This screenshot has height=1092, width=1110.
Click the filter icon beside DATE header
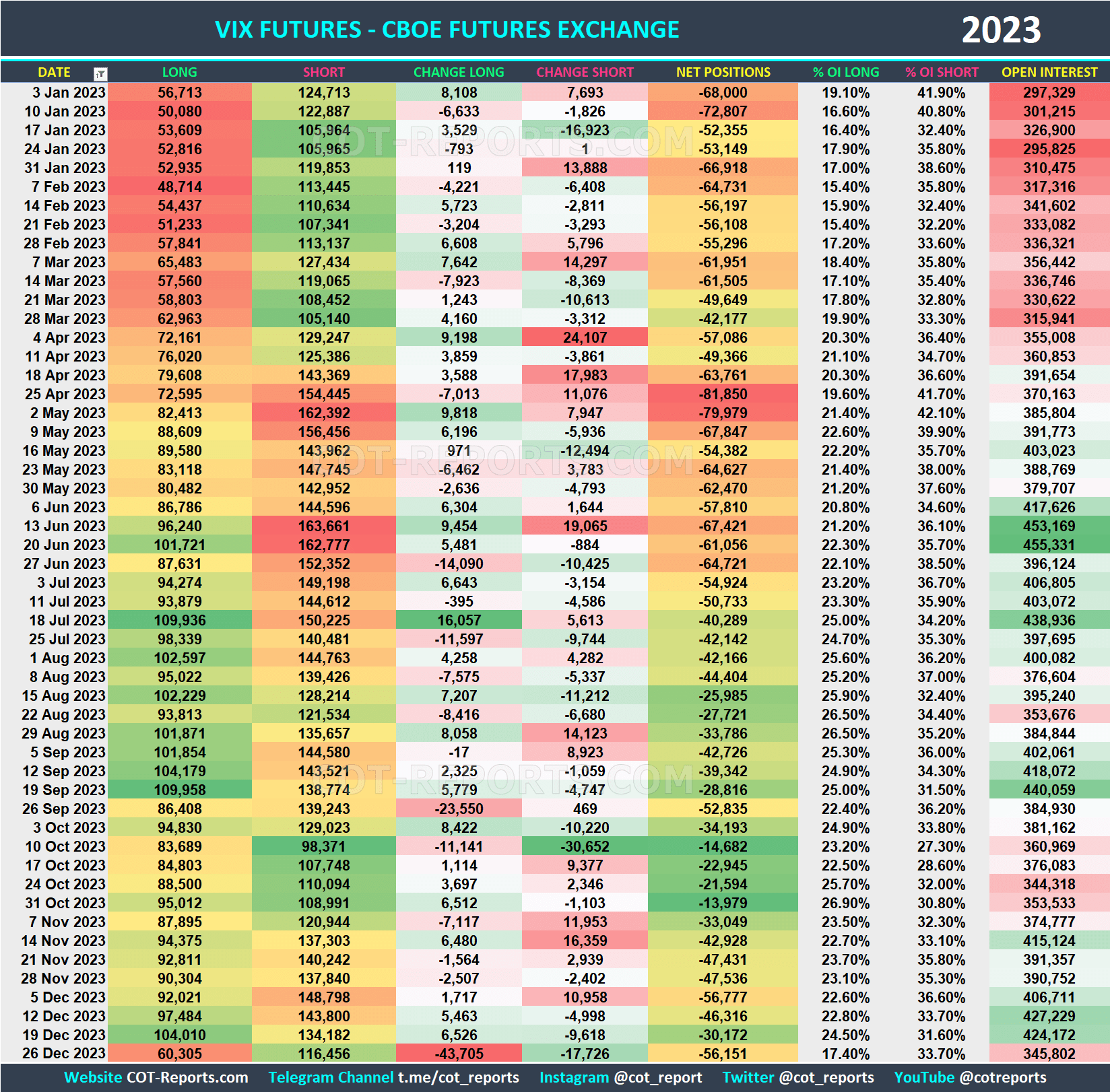100,73
